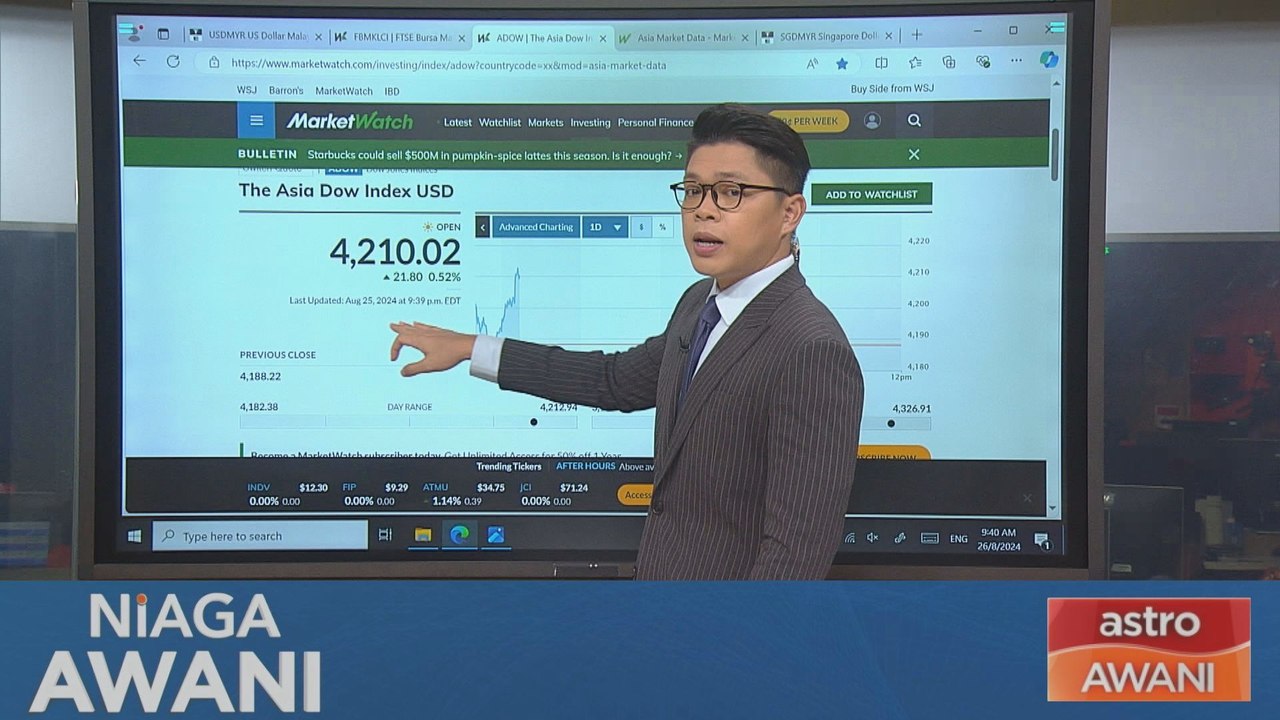The image size is (1280, 720).
Task: Dismiss the green Bulletin banner
Action: pos(913,154)
